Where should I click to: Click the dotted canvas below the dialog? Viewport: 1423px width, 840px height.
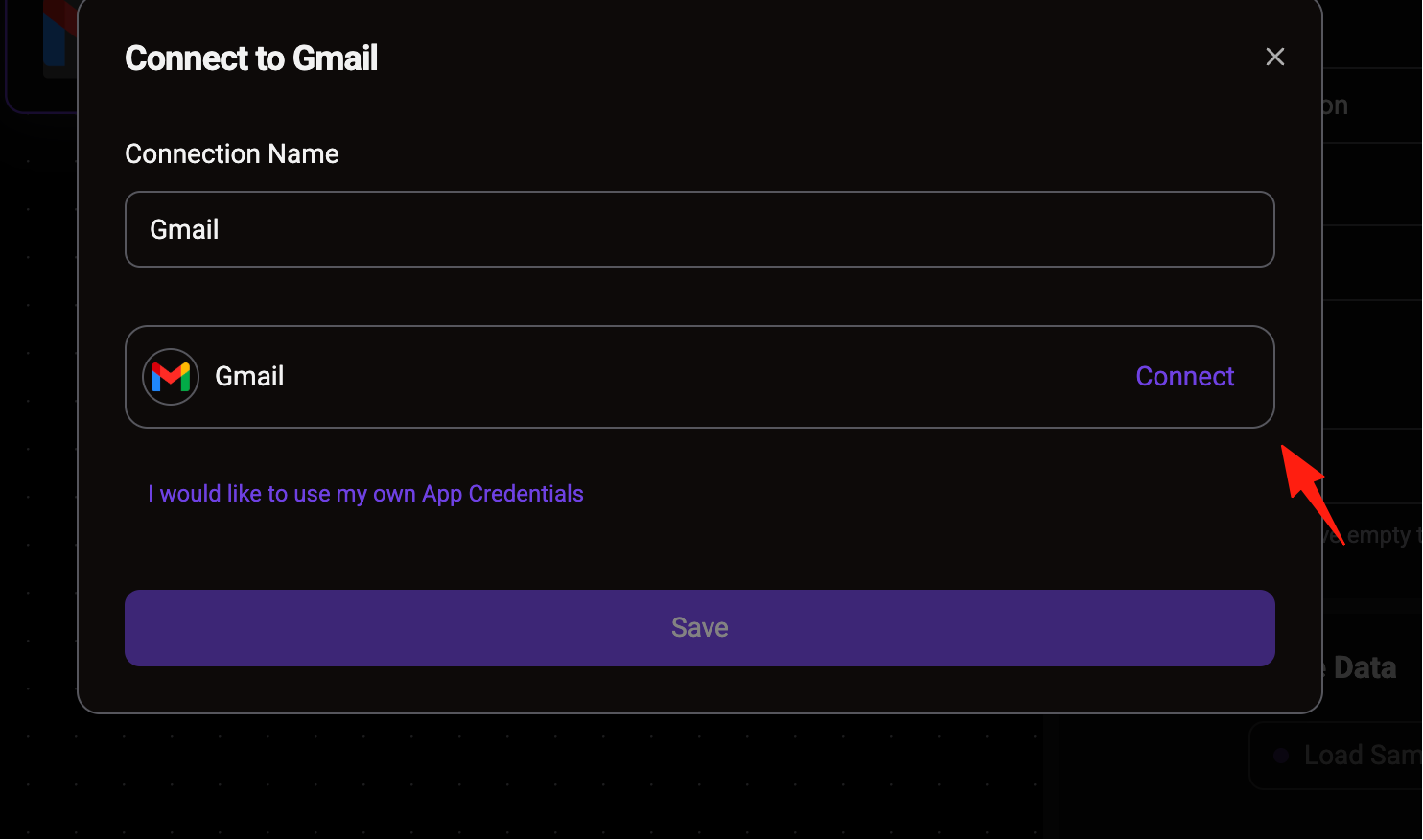click(556, 777)
